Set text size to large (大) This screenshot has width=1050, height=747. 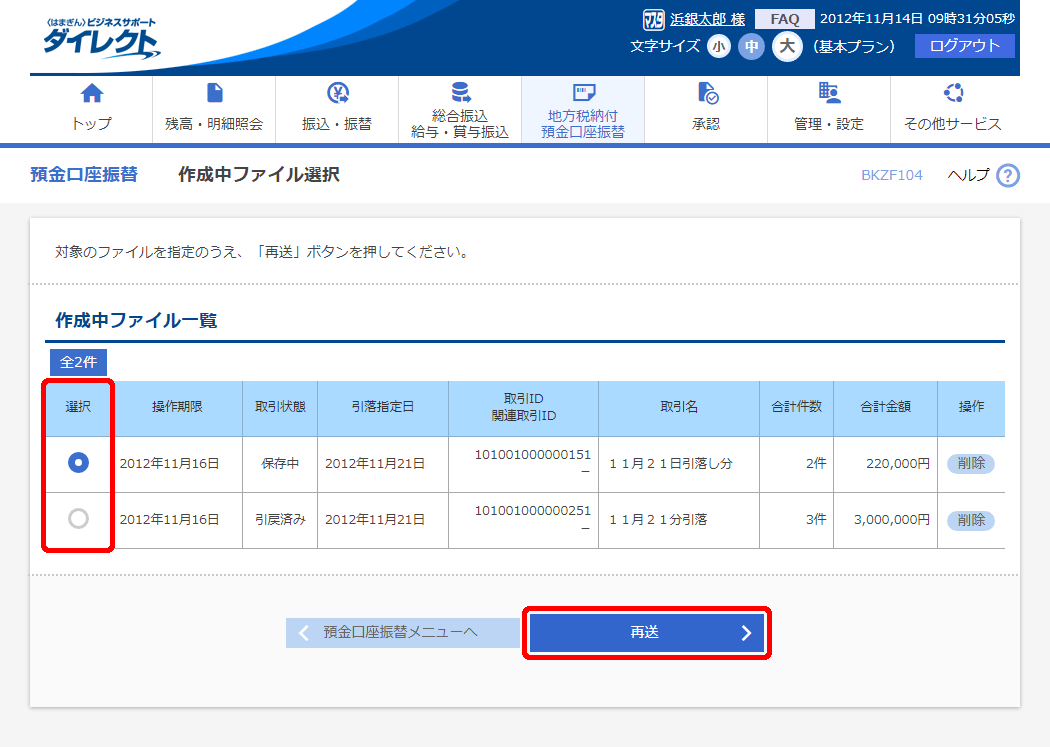point(787,46)
